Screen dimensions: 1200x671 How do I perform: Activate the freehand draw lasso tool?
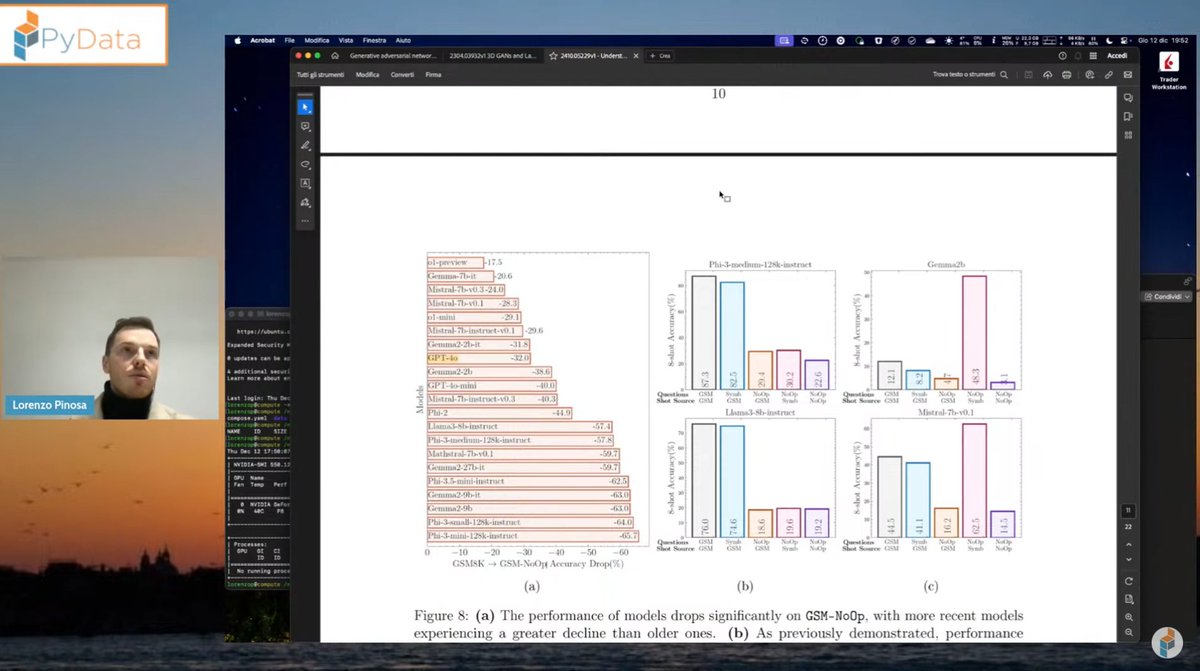306,164
